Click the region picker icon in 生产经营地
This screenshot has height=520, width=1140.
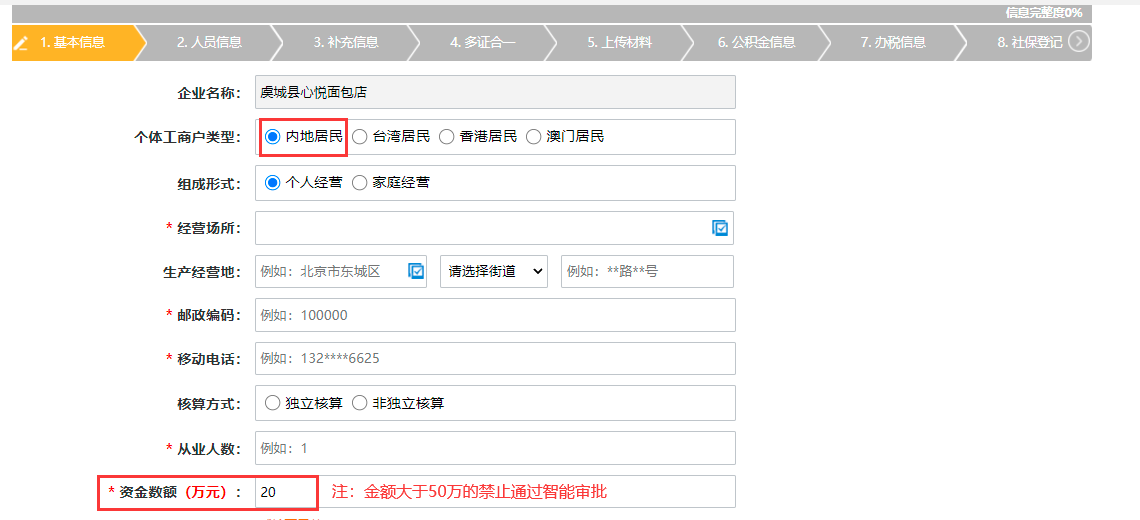417,271
